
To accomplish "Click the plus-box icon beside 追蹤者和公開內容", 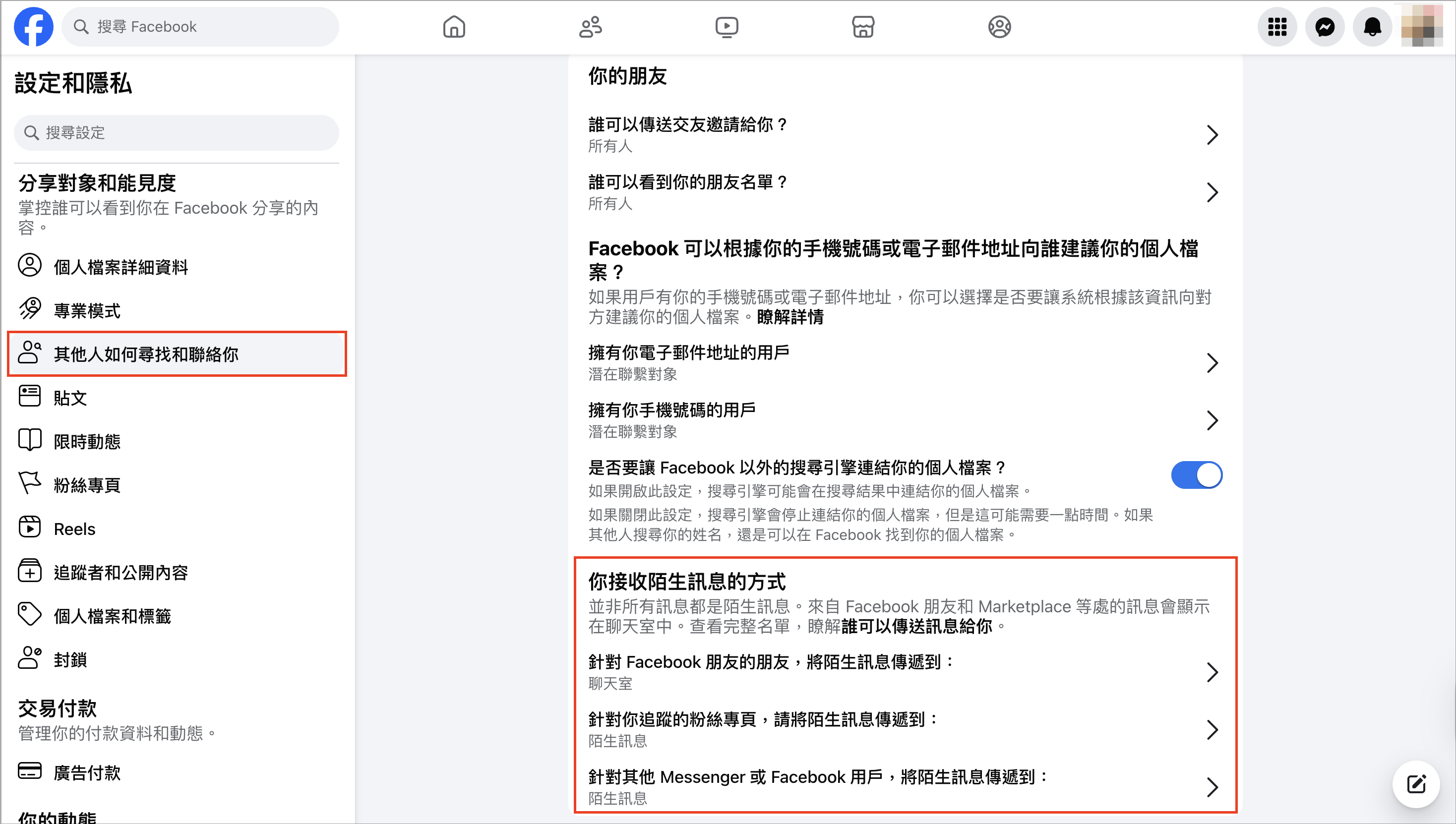I will (29, 571).
